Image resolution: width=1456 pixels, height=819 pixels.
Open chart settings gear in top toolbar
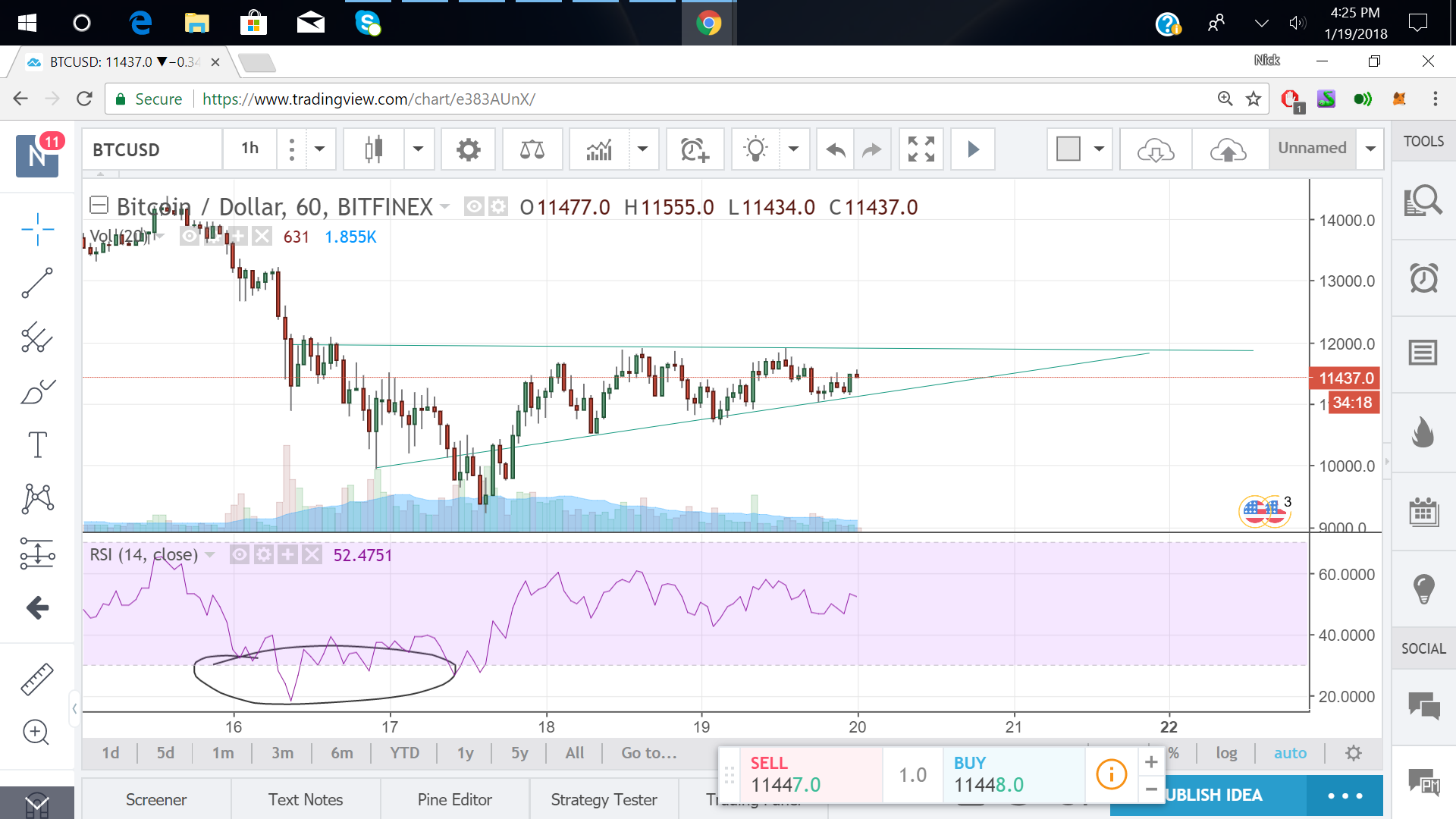(x=469, y=149)
